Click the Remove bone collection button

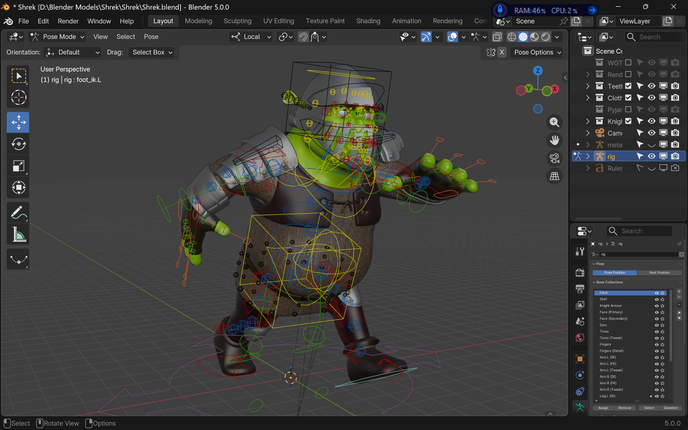pyautogui.click(x=625, y=408)
